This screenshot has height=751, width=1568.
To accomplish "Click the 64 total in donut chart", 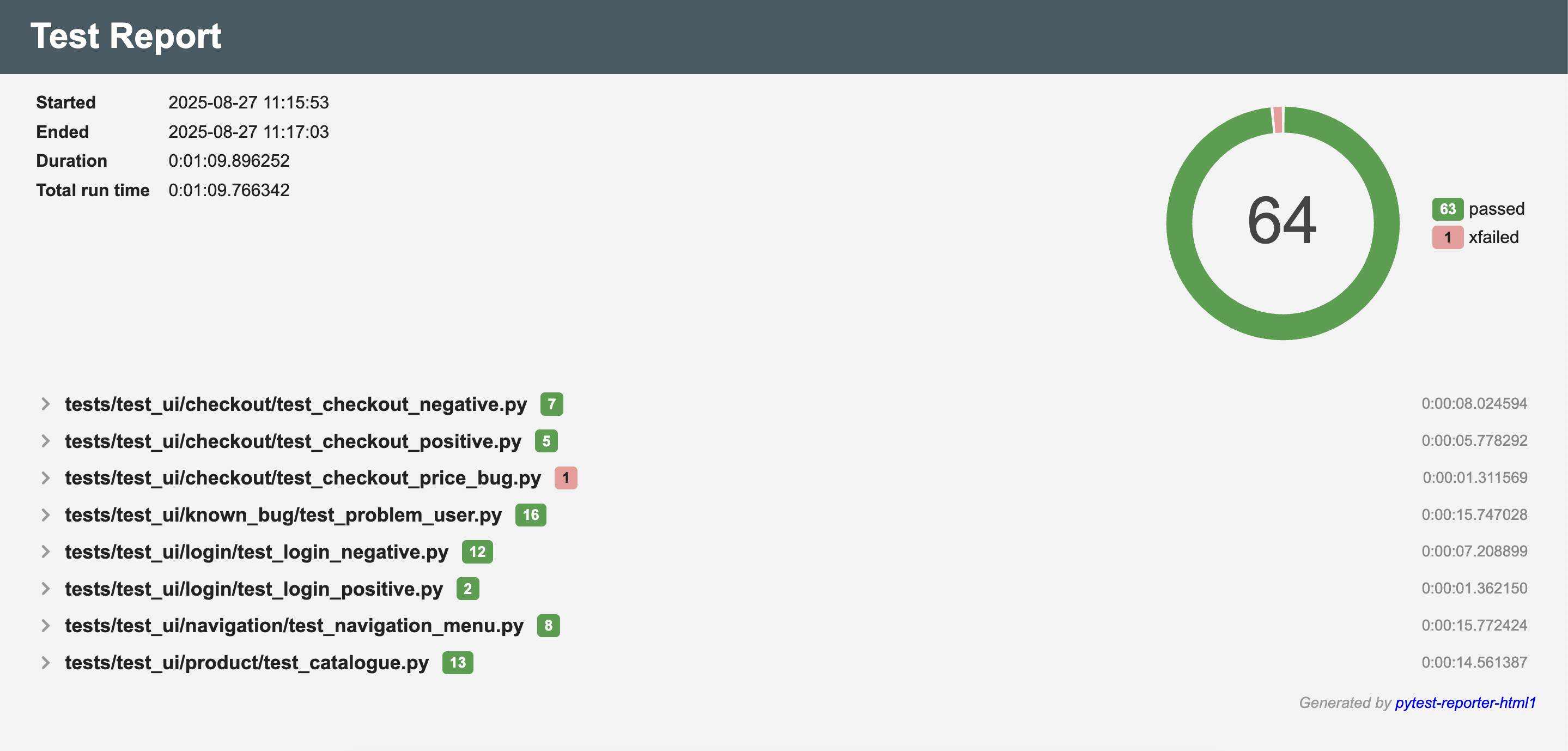I will [1282, 221].
